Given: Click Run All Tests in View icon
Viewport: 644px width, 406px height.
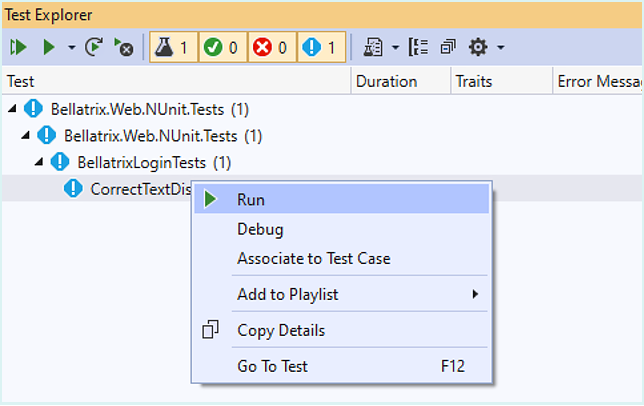Looking at the screenshot, I should coord(18,47).
